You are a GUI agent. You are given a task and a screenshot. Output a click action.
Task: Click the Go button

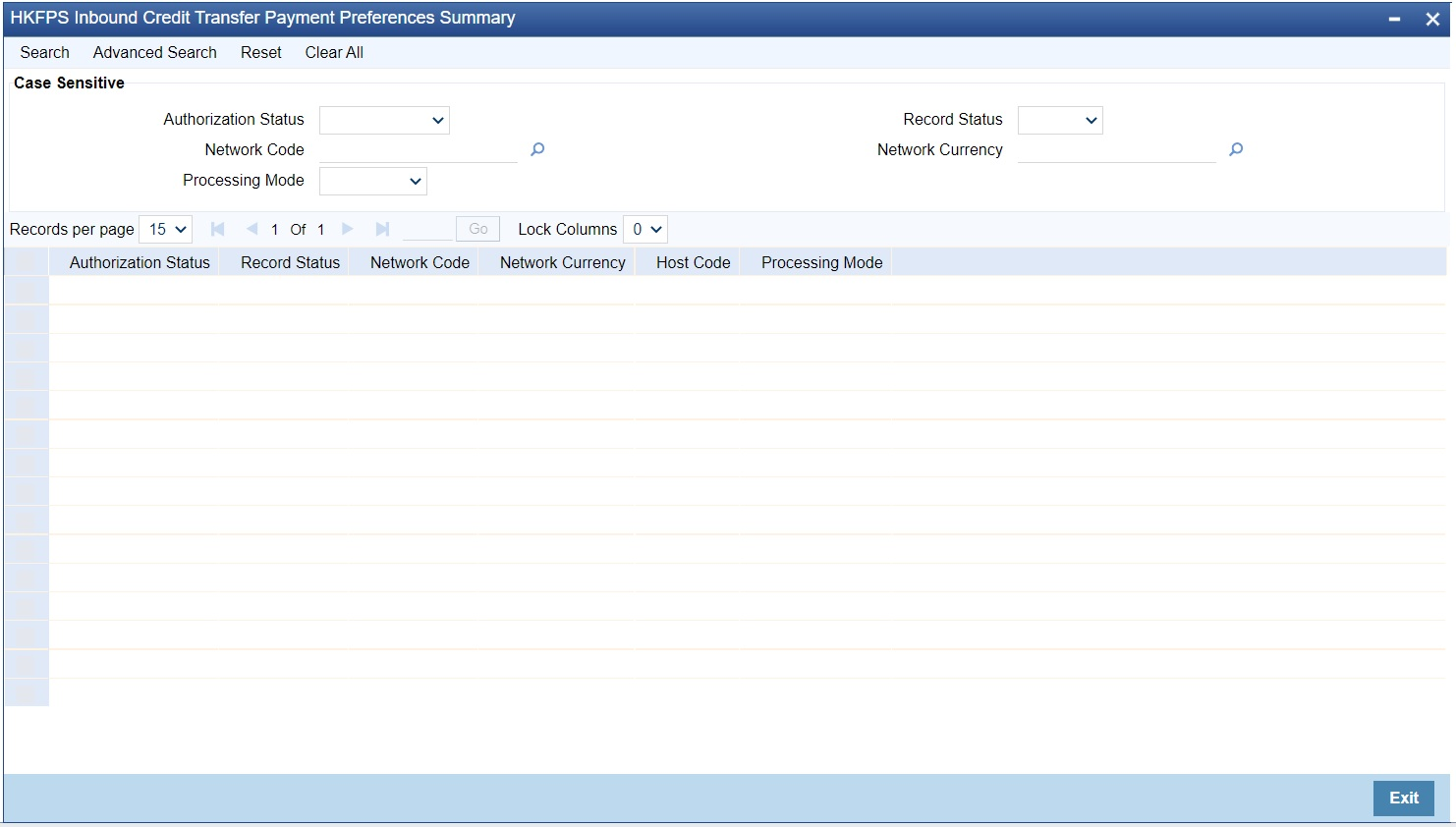(x=478, y=229)
